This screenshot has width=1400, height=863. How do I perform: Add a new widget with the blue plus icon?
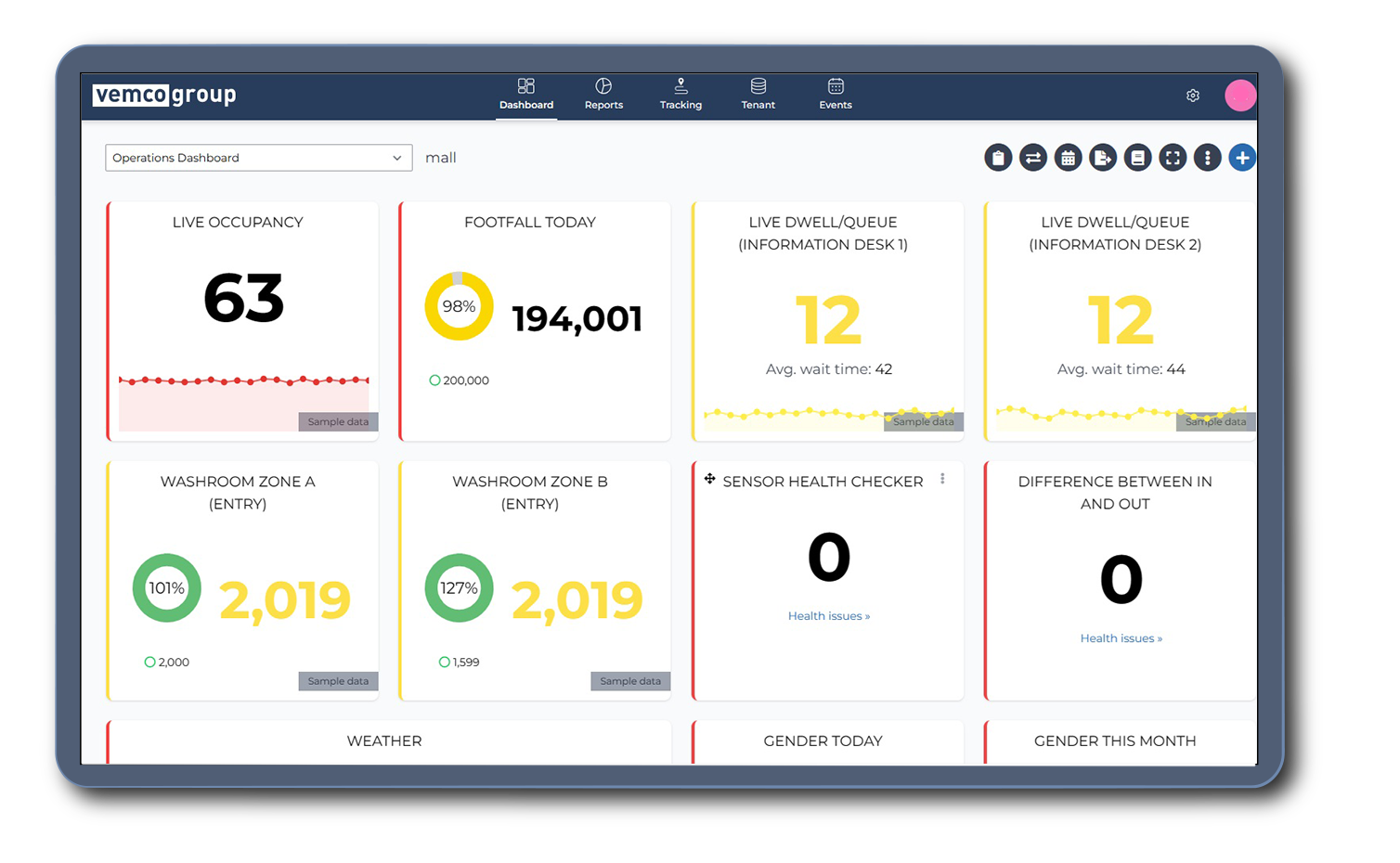click(1242, 158)
